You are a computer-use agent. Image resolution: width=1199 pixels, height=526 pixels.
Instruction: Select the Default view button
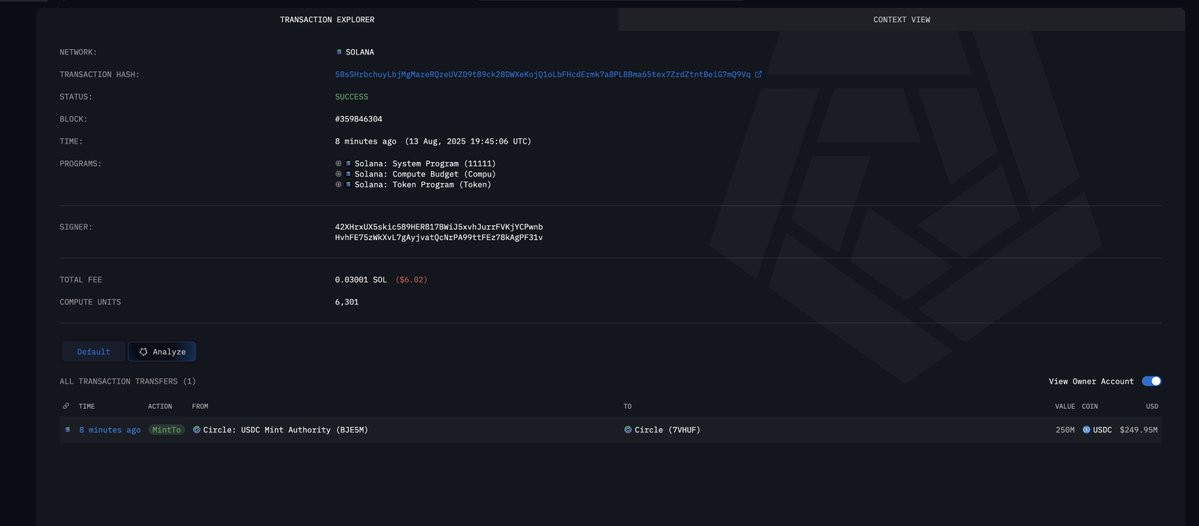tap(93, 352)
